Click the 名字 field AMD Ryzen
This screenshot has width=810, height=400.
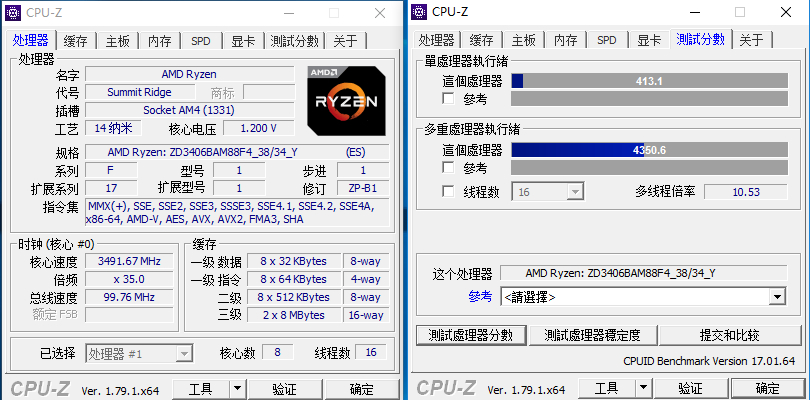[x=190, y=74]
